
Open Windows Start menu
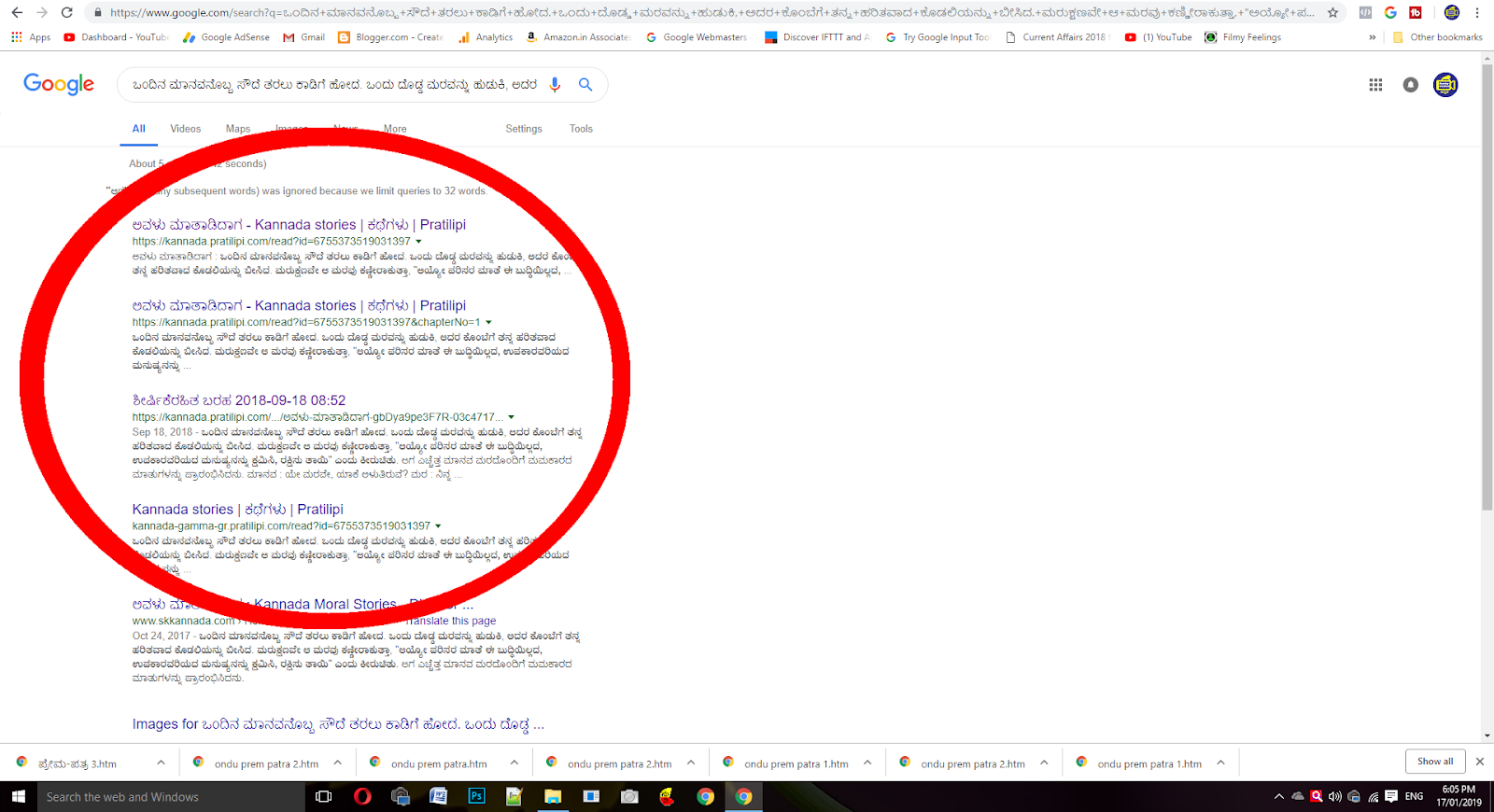pyautogui.click(x=18, y=797)
